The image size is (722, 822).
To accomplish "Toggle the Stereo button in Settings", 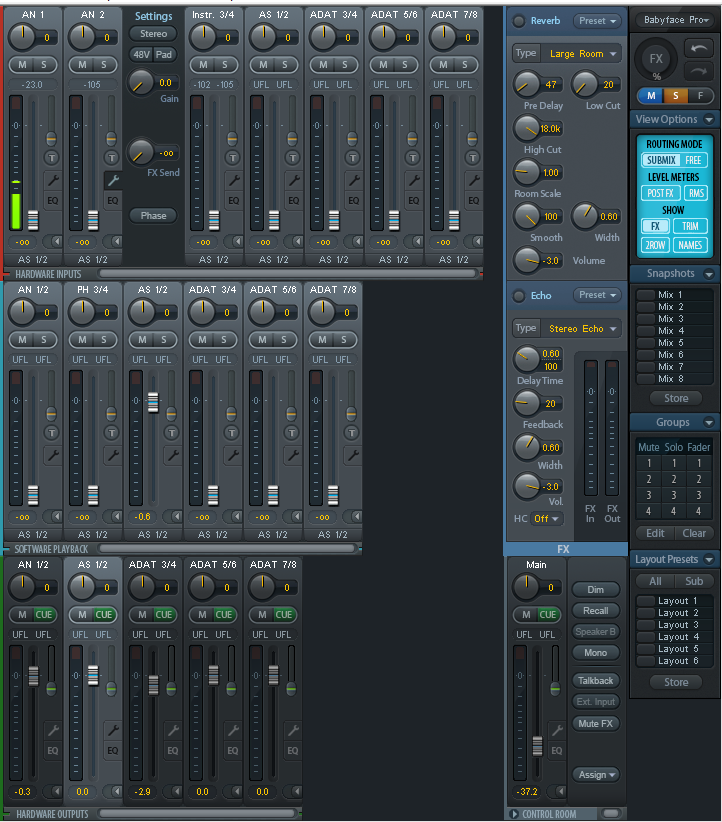I will (153, 34).
